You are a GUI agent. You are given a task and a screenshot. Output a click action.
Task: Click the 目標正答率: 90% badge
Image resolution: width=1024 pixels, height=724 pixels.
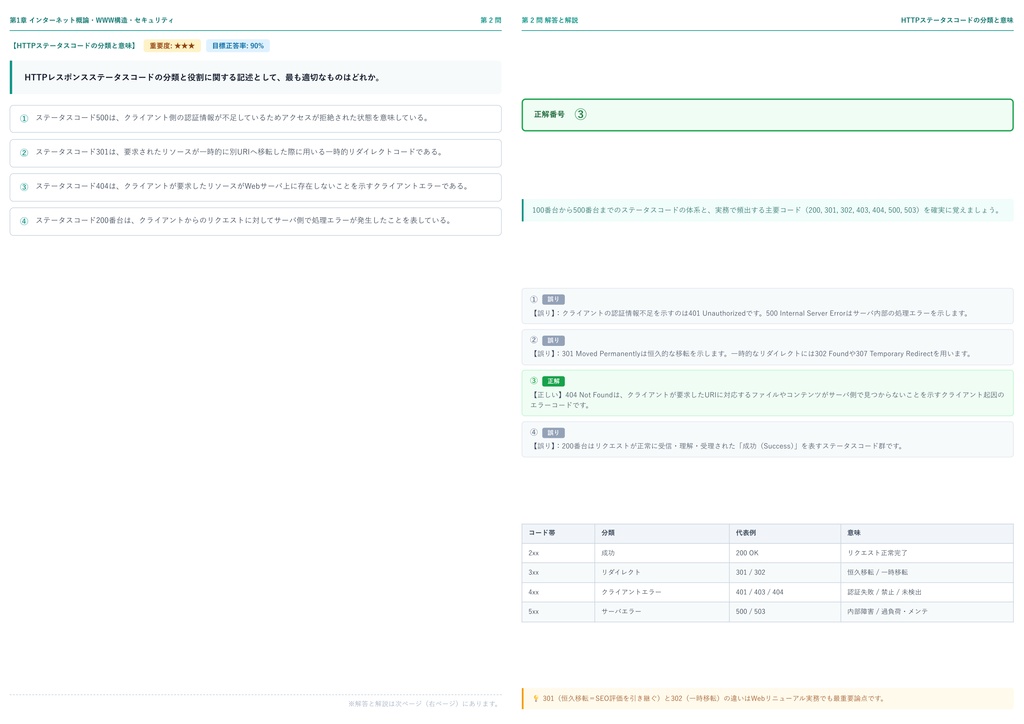[238, 46]
